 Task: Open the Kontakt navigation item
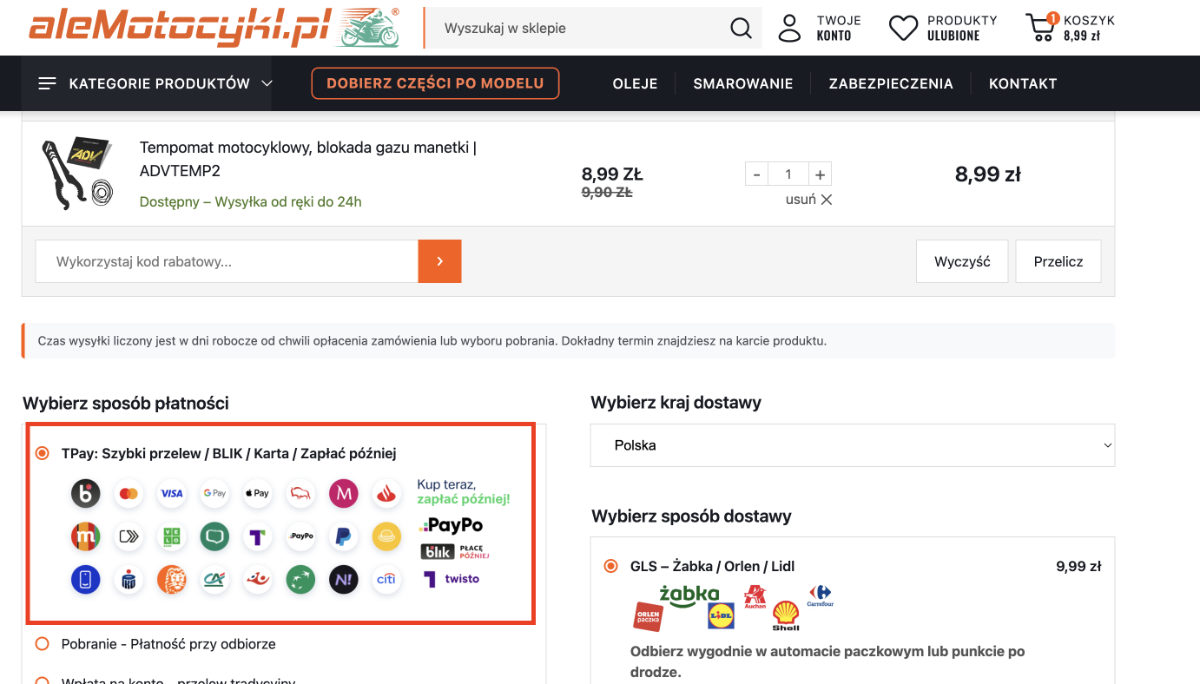[x=1023, y=84]
